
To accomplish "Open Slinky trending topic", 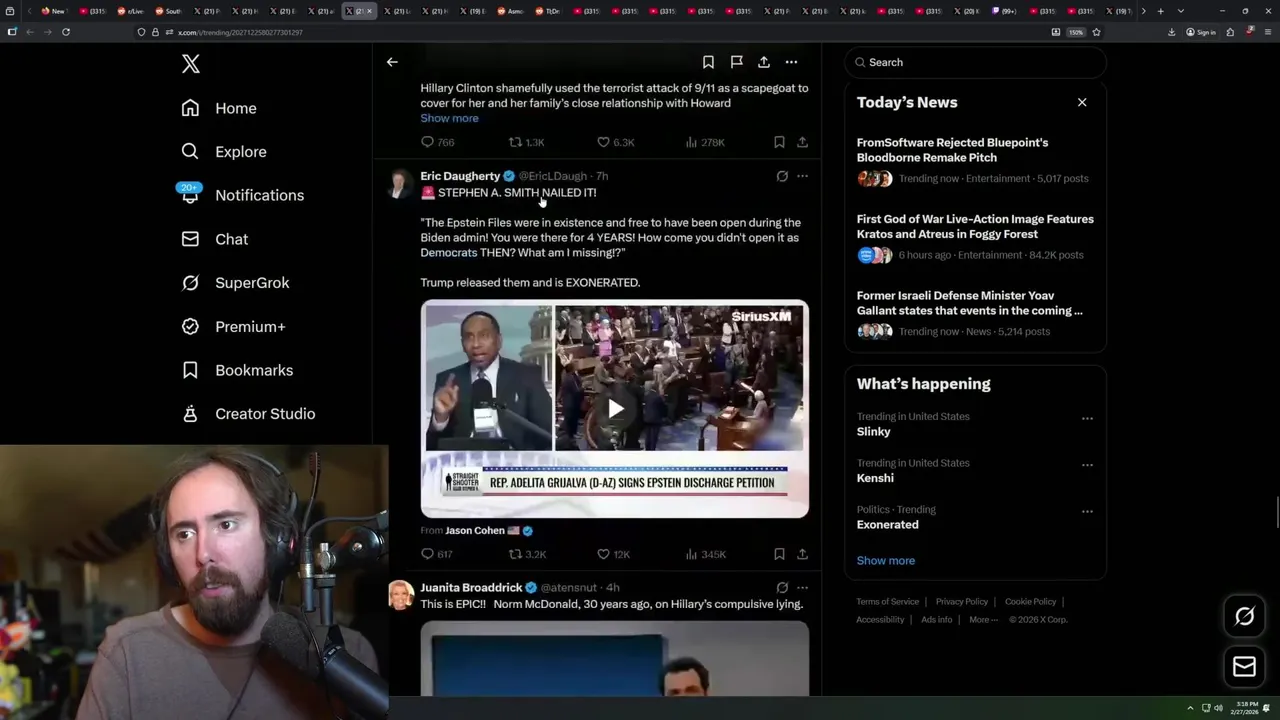I will click(x=873, y=432).
